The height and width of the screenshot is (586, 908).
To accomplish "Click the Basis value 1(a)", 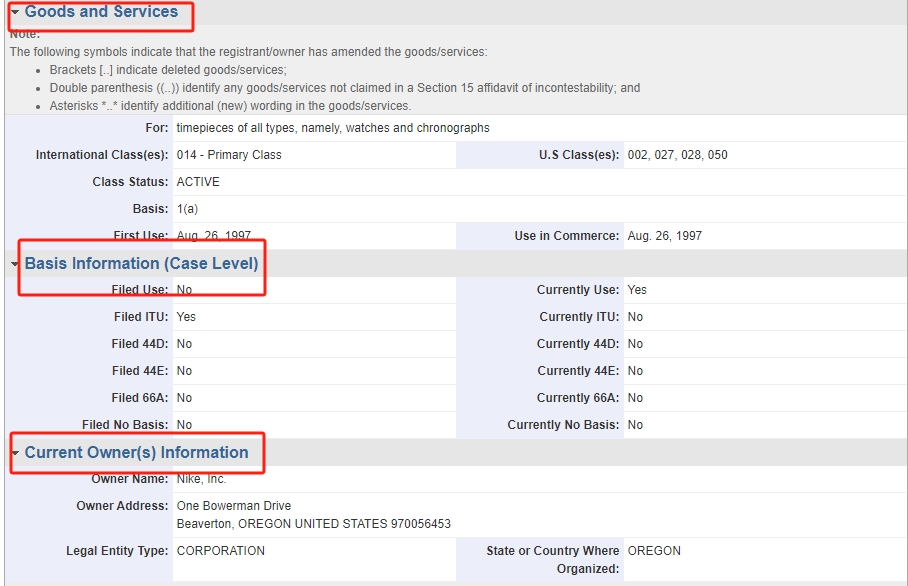I will click(187, 209).
